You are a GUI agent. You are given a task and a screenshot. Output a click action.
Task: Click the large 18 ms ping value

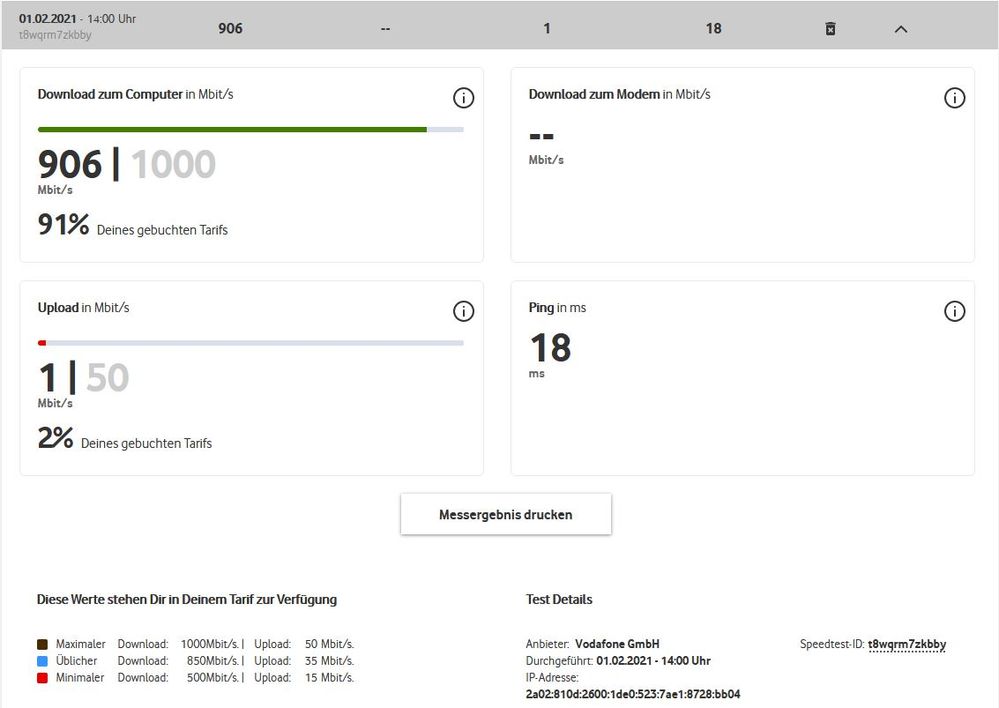click(x=550, y=349)
